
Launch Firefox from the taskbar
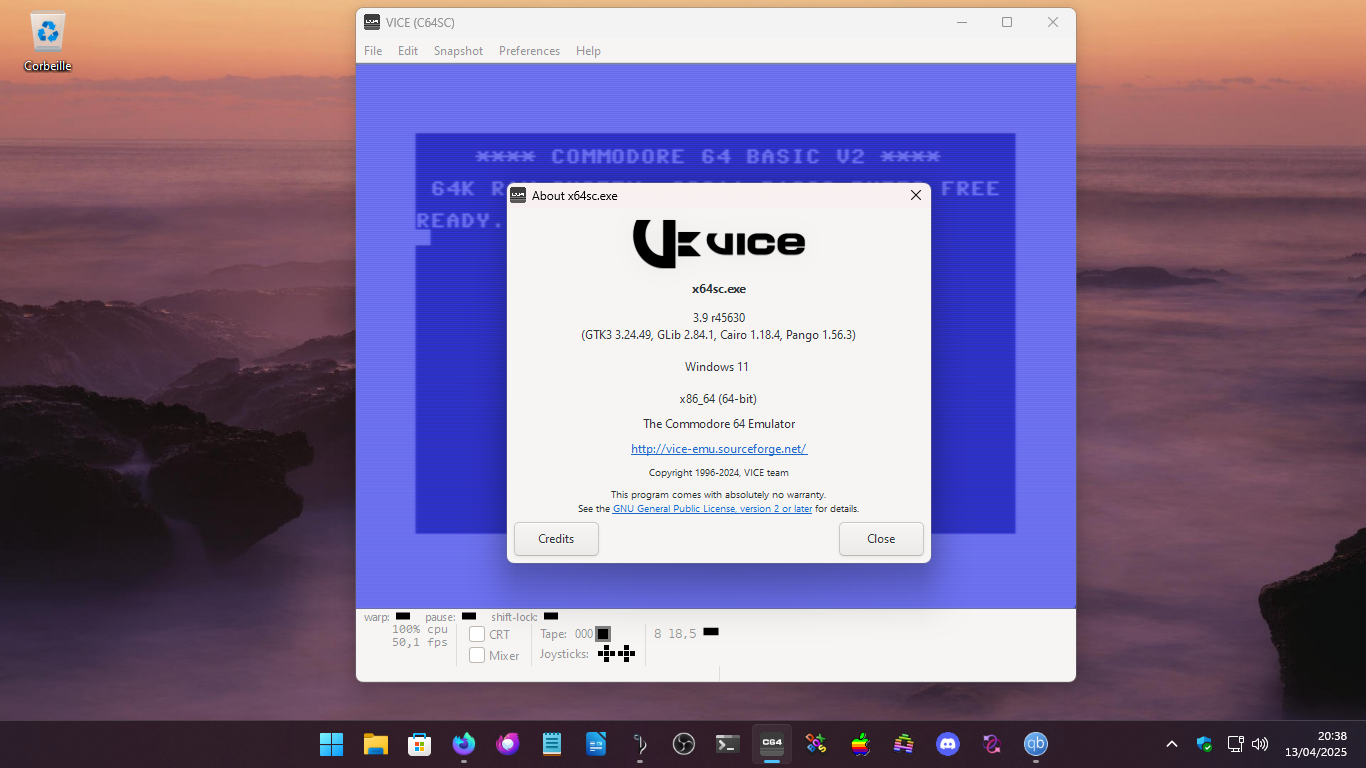pyautogui.click(x=463, y=744)
